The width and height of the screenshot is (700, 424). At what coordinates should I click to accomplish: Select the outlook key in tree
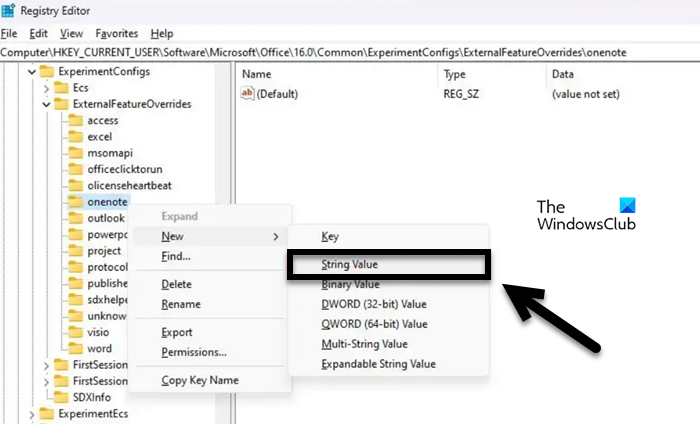click(x=106, y=218)
